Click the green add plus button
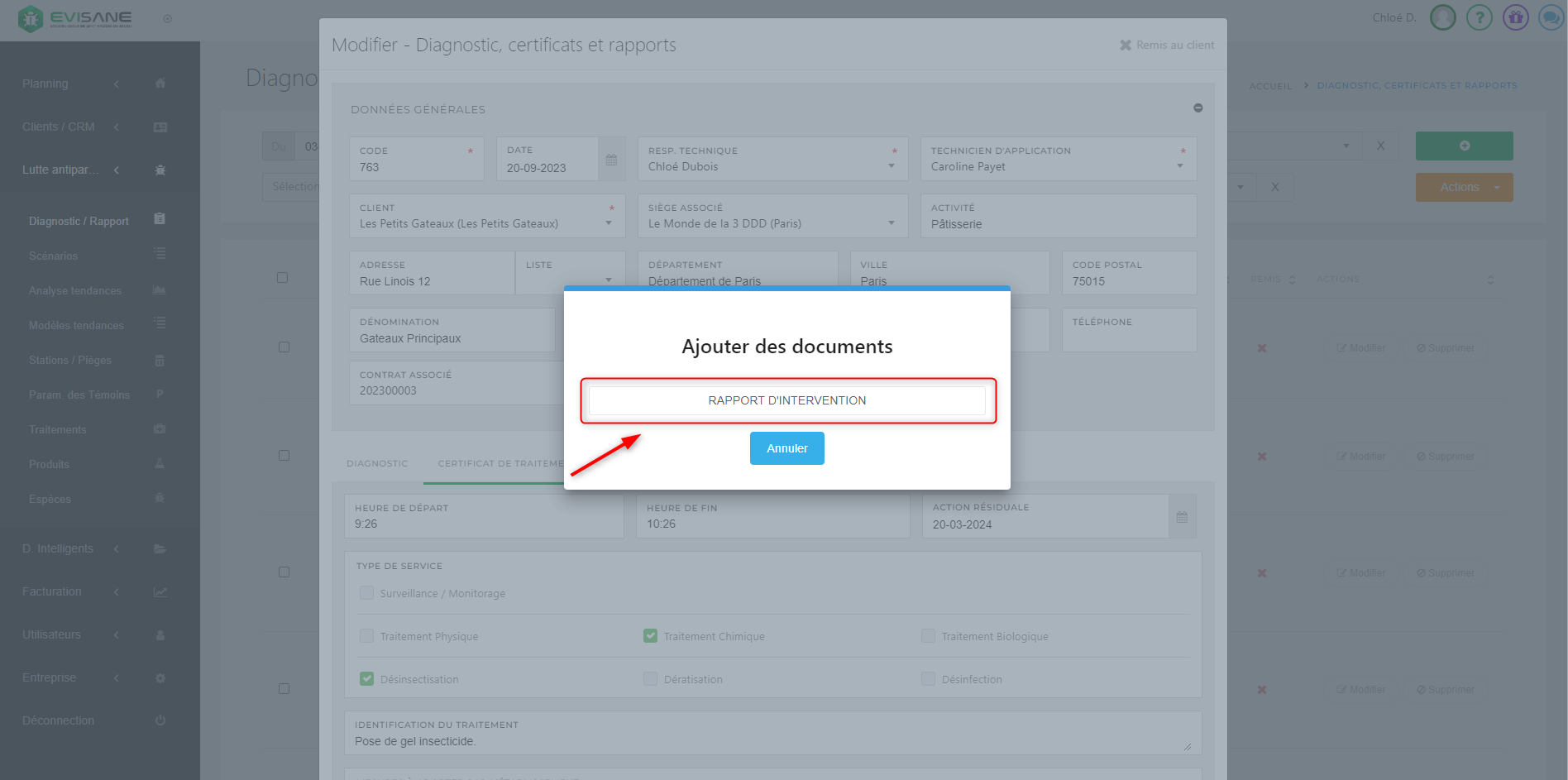 pos(1464,146)
